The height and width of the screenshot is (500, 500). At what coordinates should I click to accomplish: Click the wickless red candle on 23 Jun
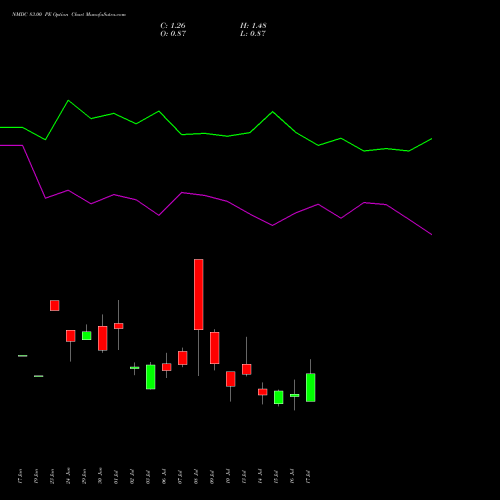[55, 305]
